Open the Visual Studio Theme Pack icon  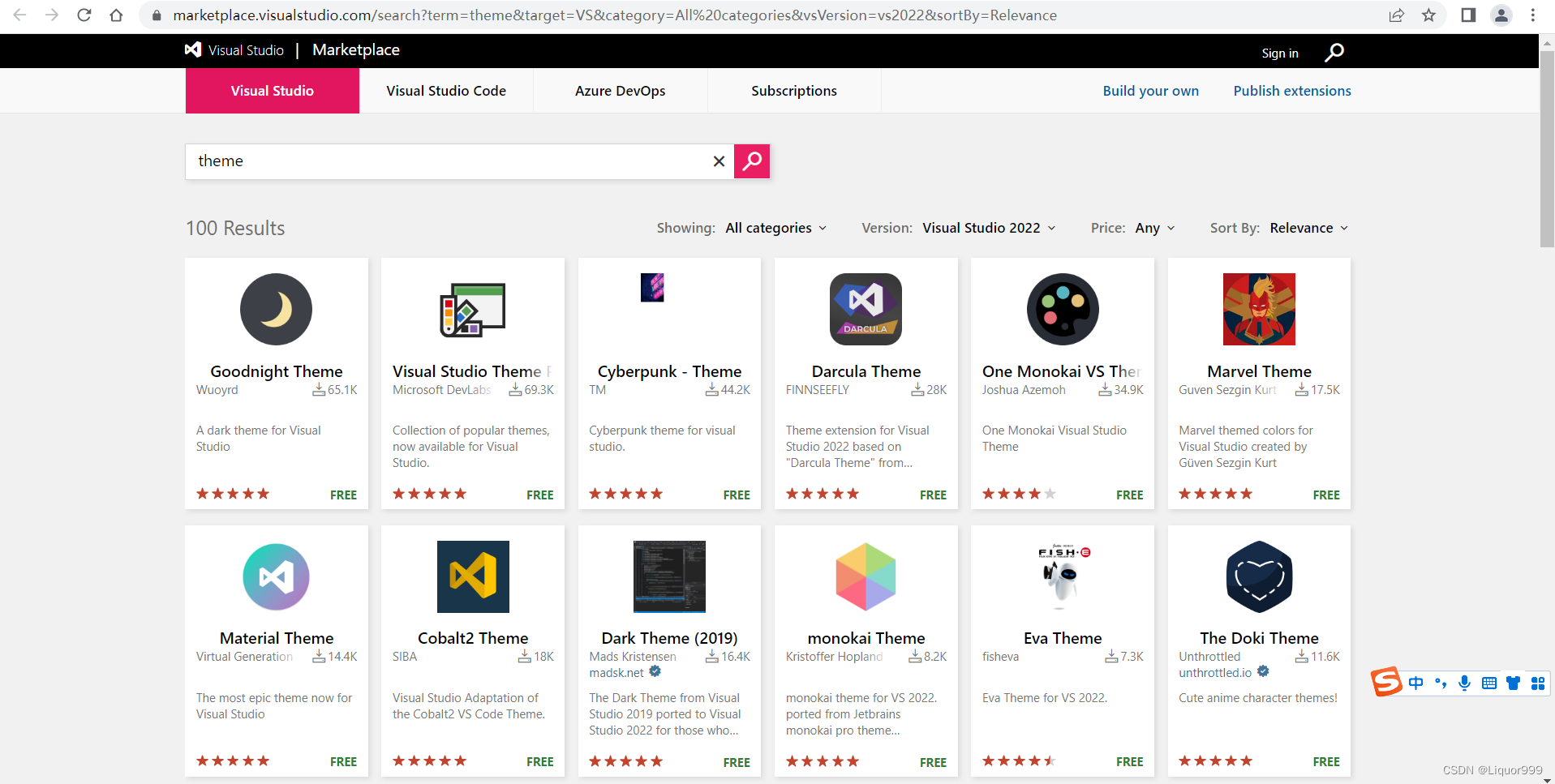click(473, 310)
